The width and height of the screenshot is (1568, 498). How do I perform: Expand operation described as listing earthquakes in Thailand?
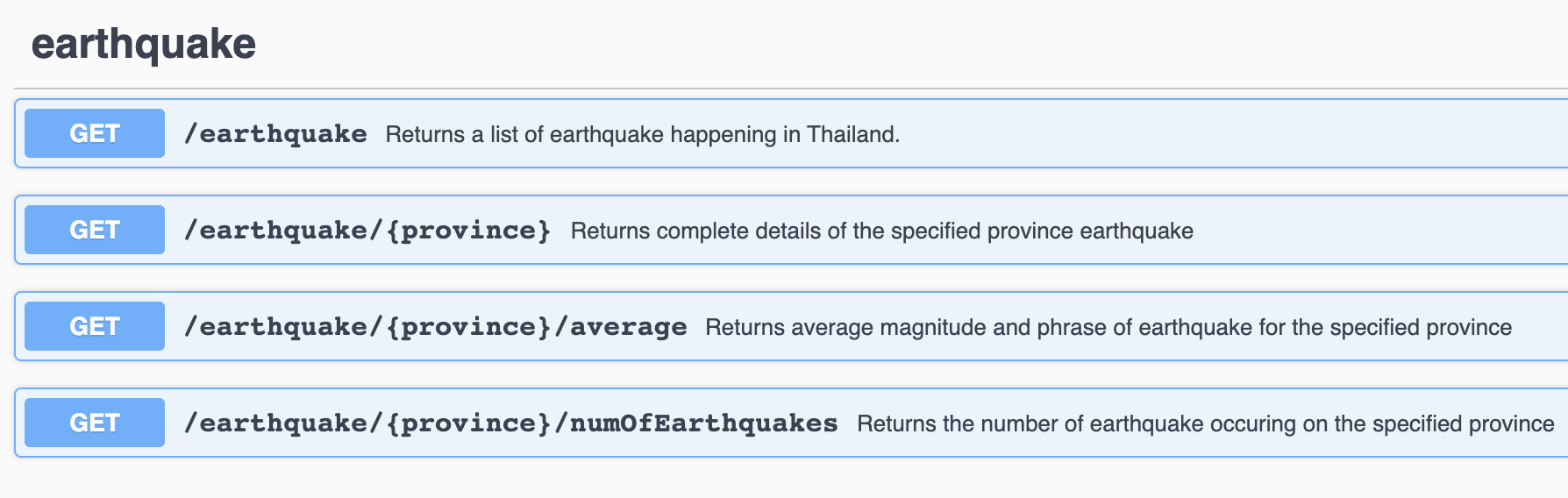click(x=642, y=134)
